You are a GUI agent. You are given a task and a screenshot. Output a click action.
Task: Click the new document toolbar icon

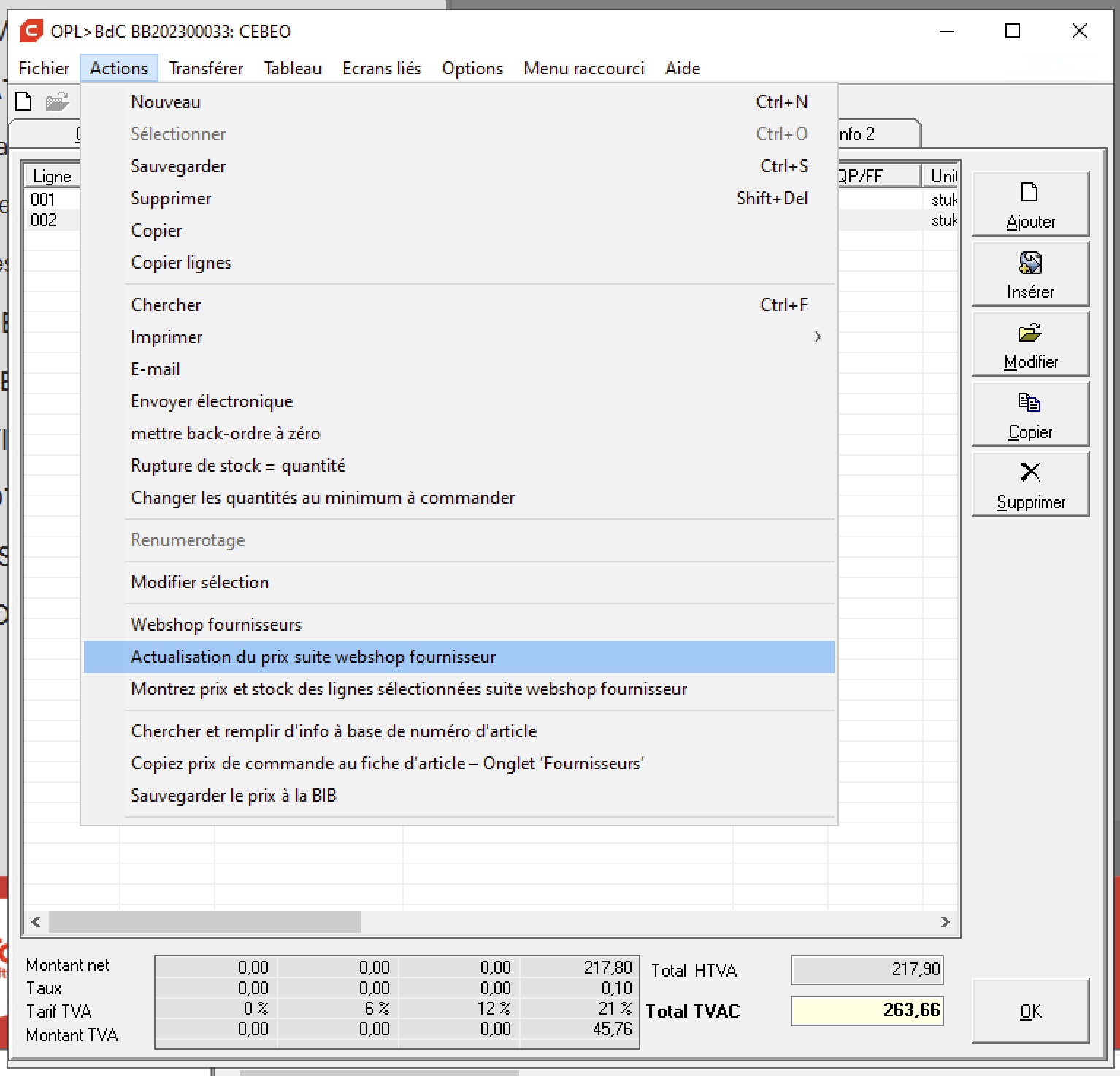(x=24, y=101)
